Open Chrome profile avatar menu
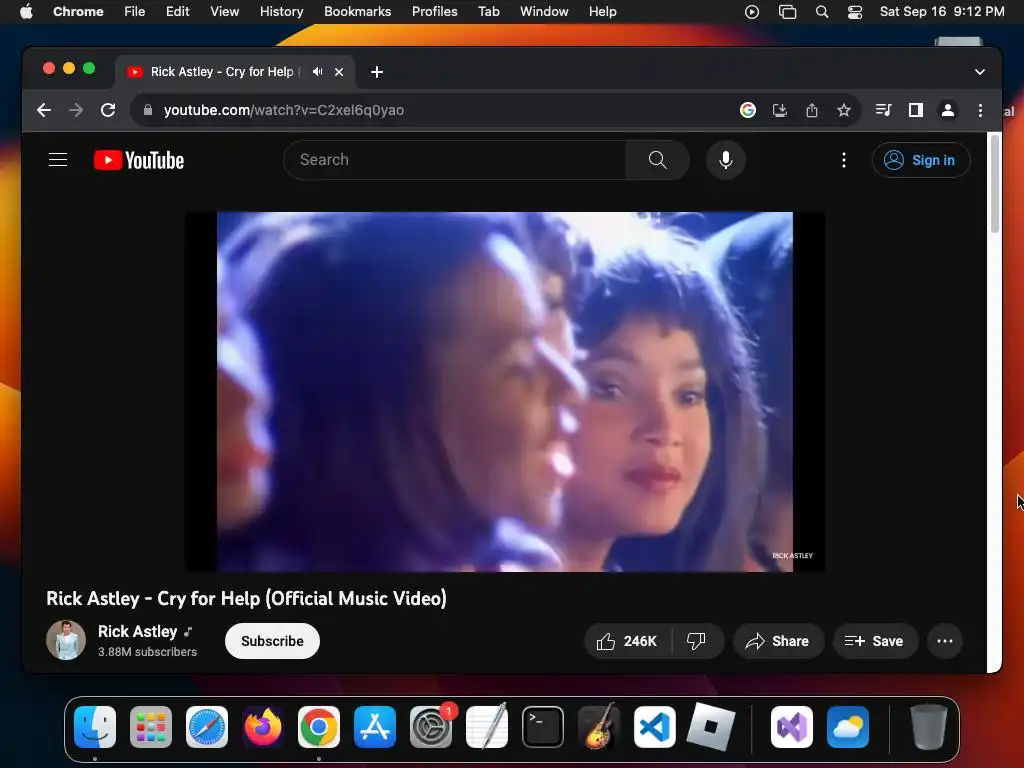The image size is (1024, 768). 948,110
